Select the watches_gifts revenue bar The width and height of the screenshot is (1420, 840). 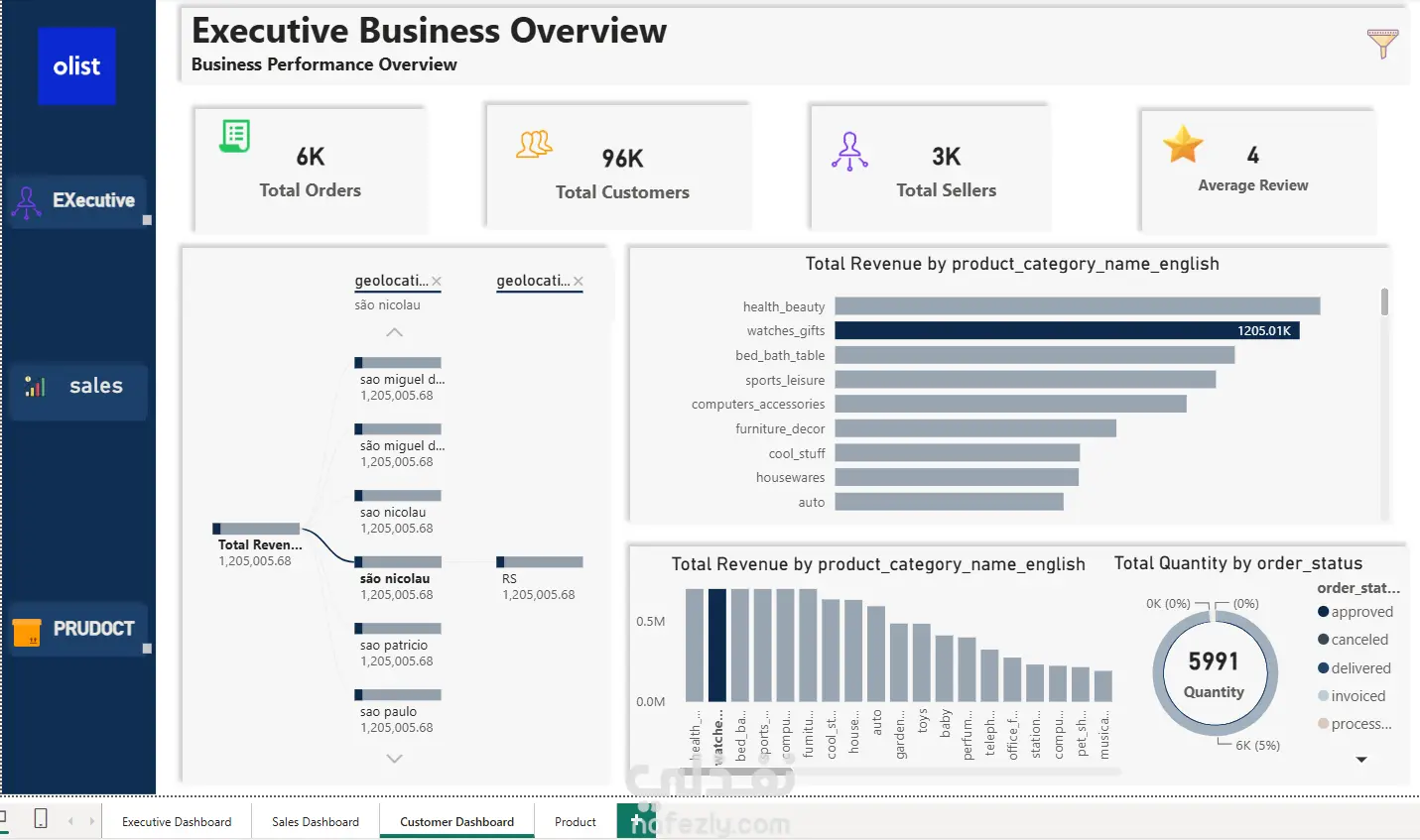pos(1067,330)
